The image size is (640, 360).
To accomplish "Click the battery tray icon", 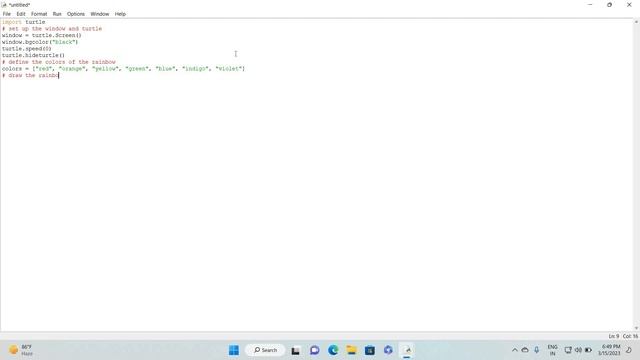I will coord(588,350).
